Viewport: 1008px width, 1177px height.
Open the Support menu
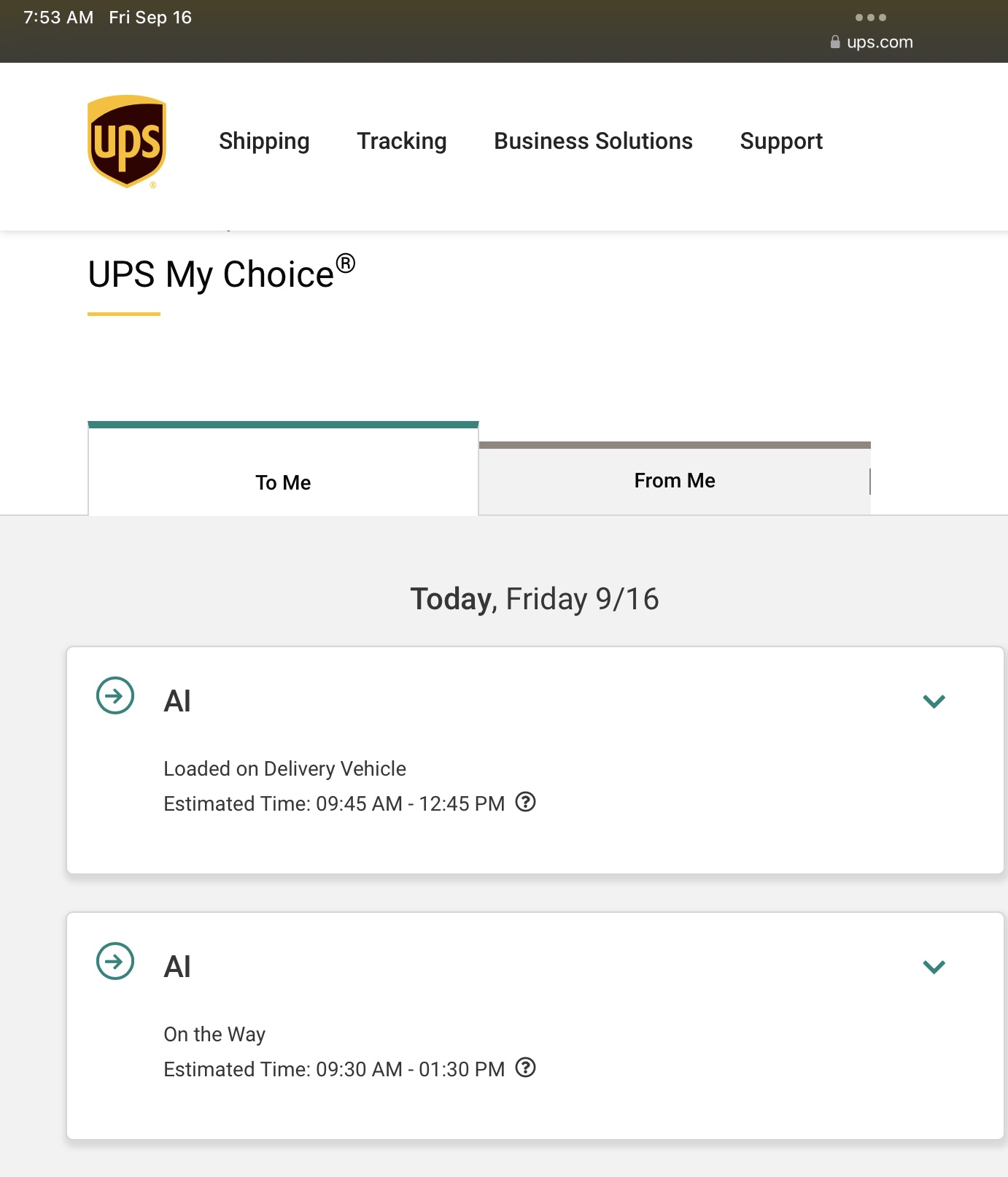(x=781, y=141)
